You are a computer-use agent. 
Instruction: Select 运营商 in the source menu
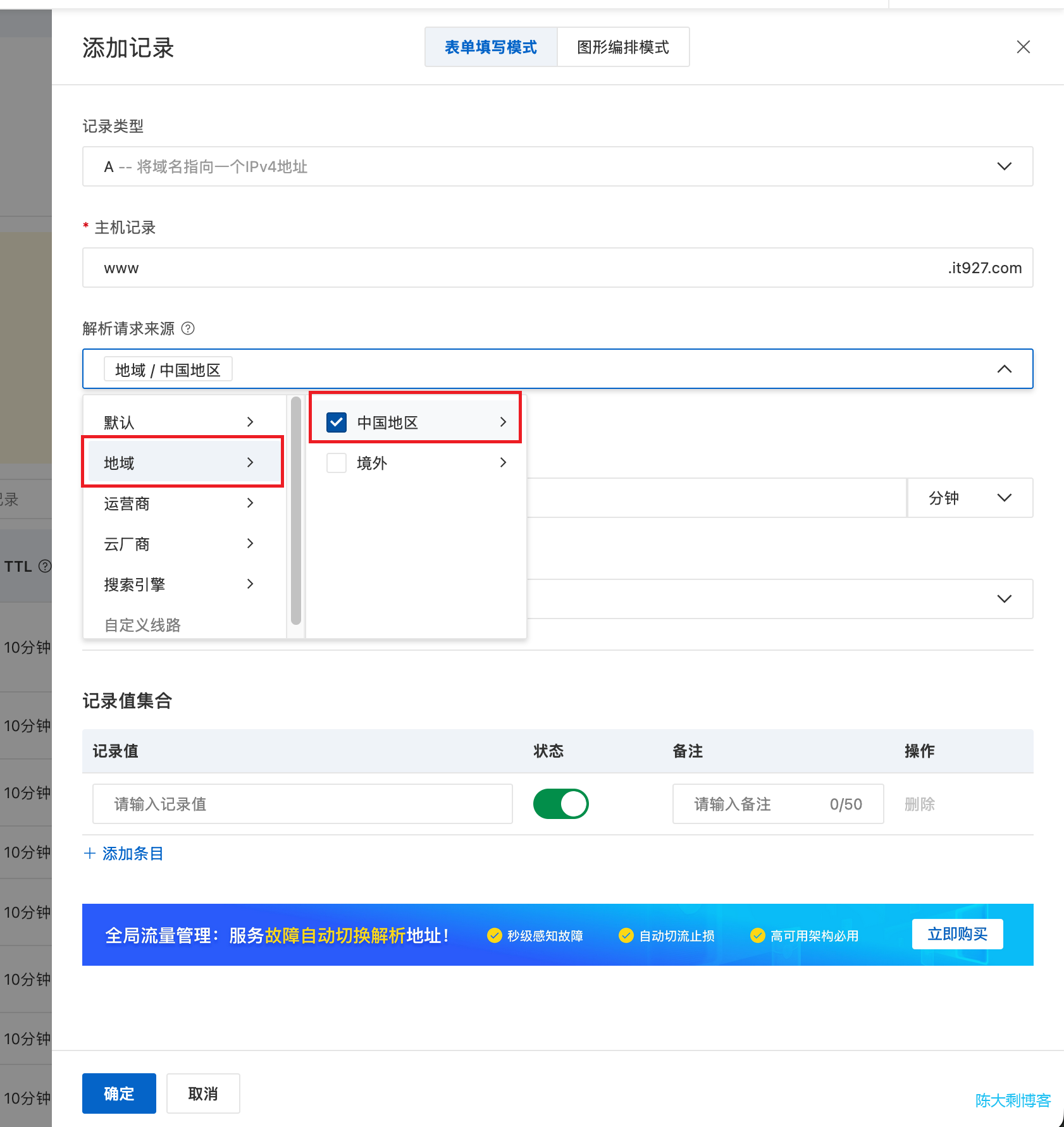point(183,503)
